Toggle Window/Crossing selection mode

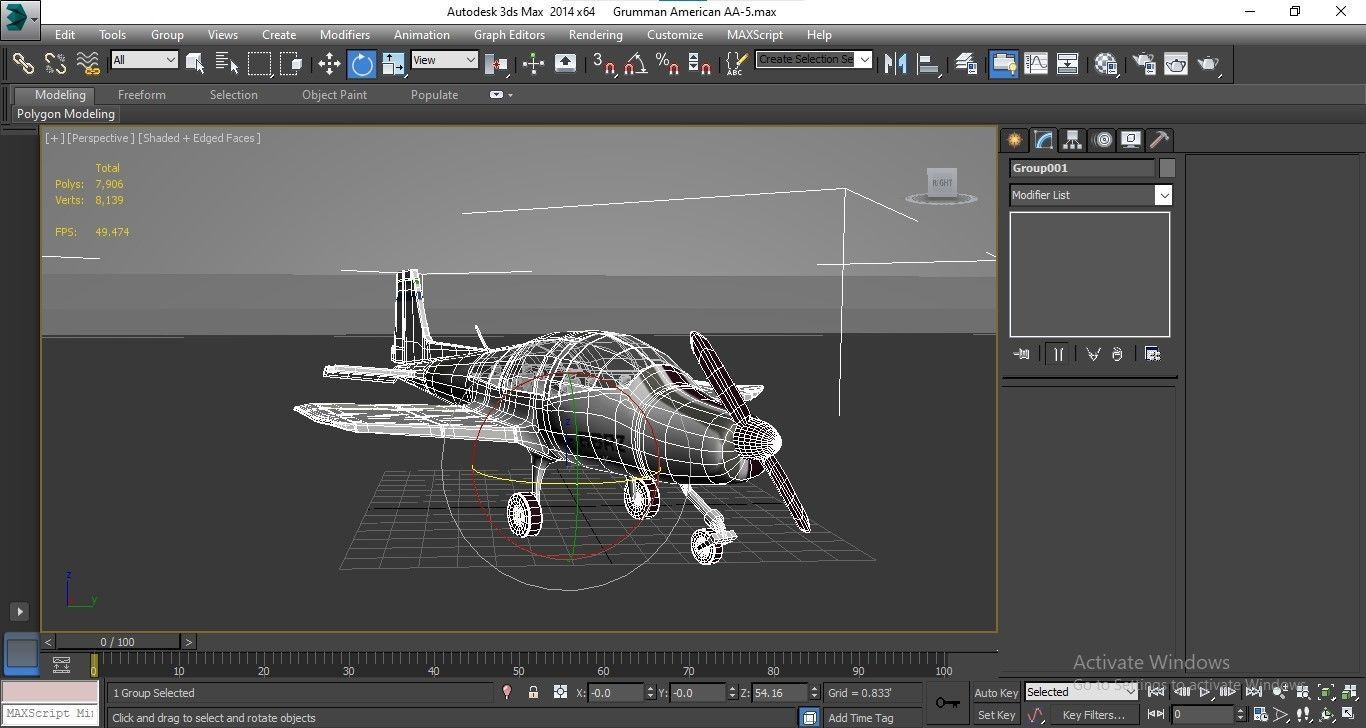[292, 64]
